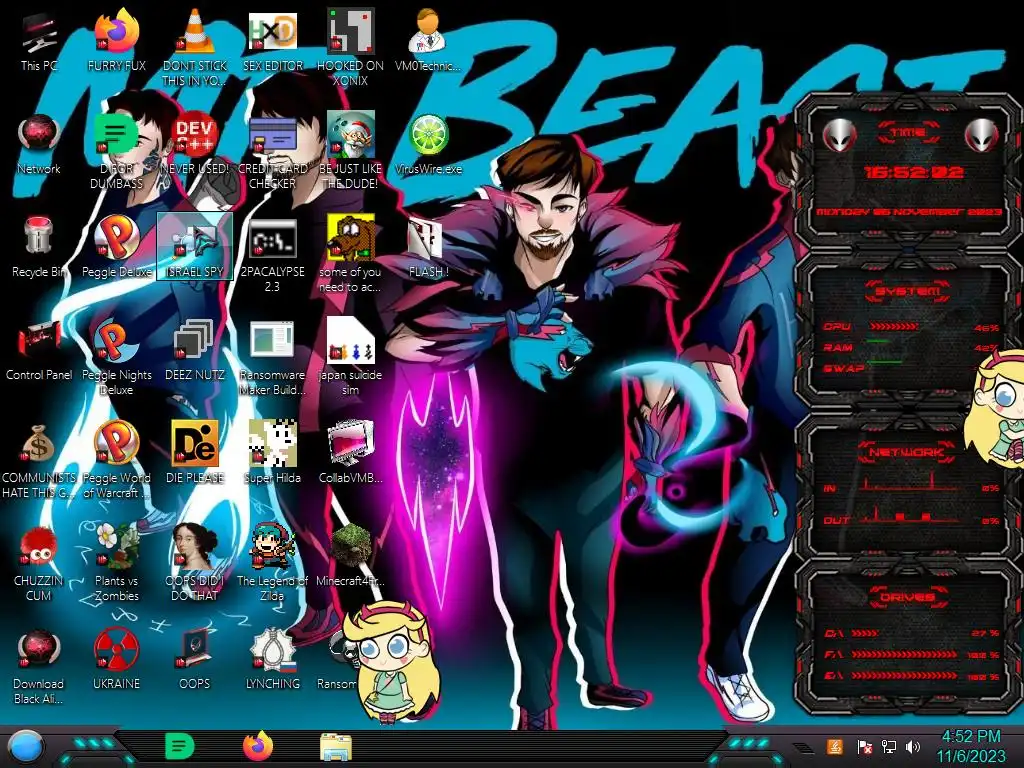Open the Recycle Bin
The image size is (1024, 768).
39,247
